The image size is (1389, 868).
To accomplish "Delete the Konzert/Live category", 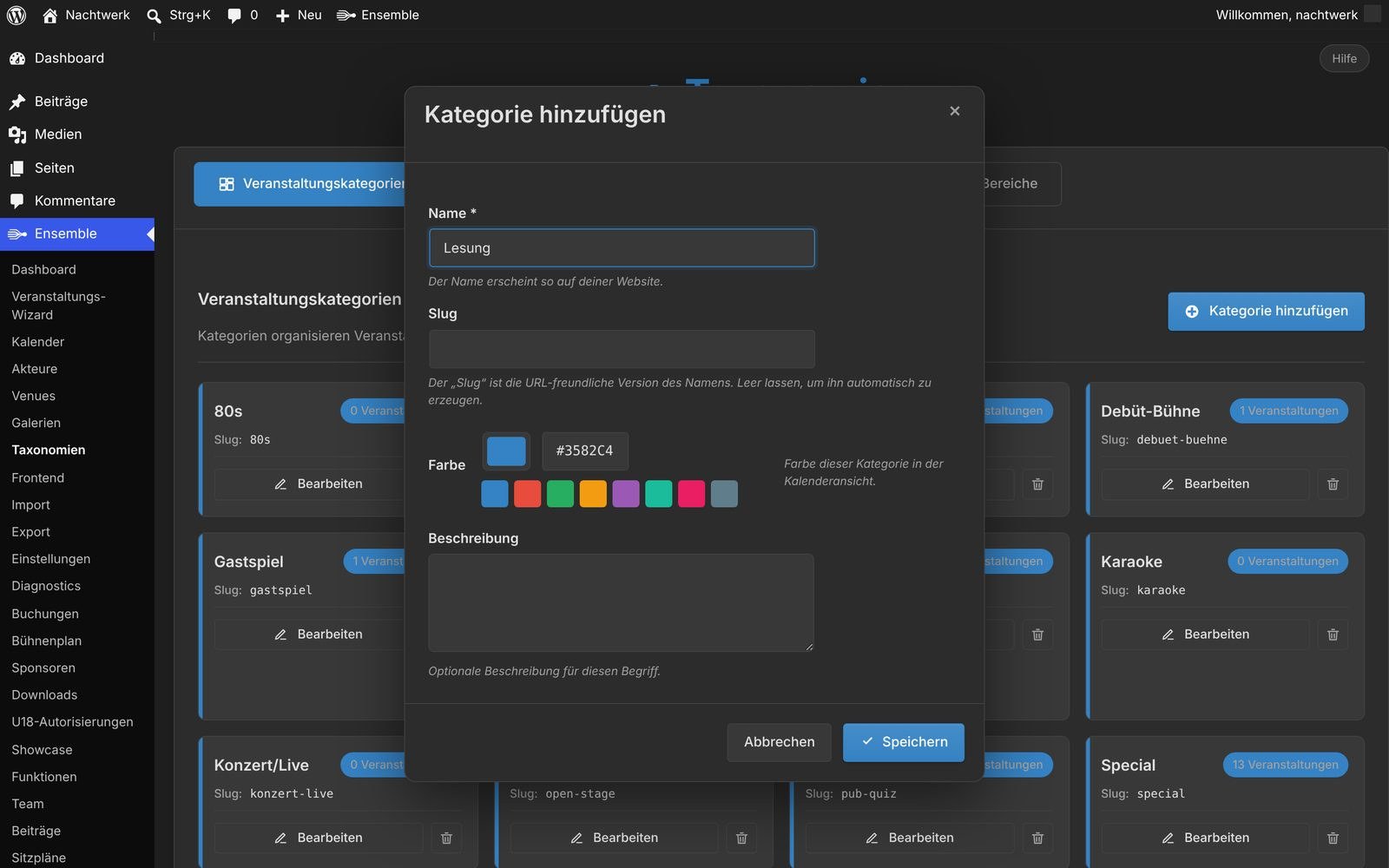I will pyautogui.click(x=446, y=838).
